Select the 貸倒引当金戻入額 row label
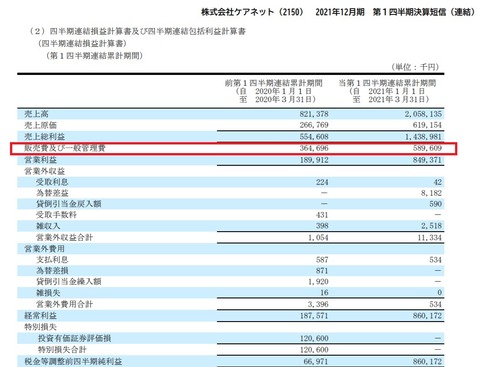This screenshot has height=367, width=480. pos(68,204)
